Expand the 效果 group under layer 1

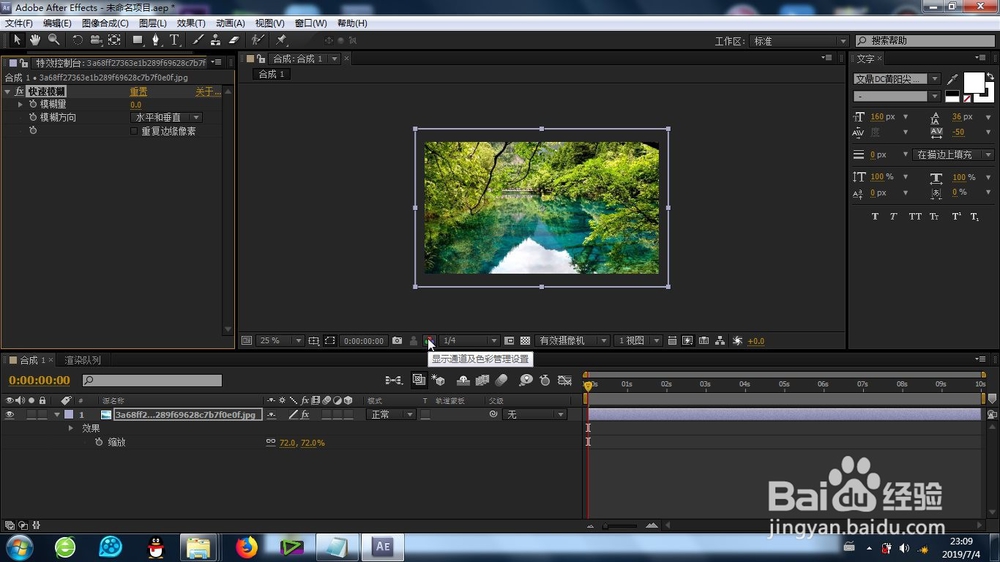pyautogui.click(x=71, y=428)
